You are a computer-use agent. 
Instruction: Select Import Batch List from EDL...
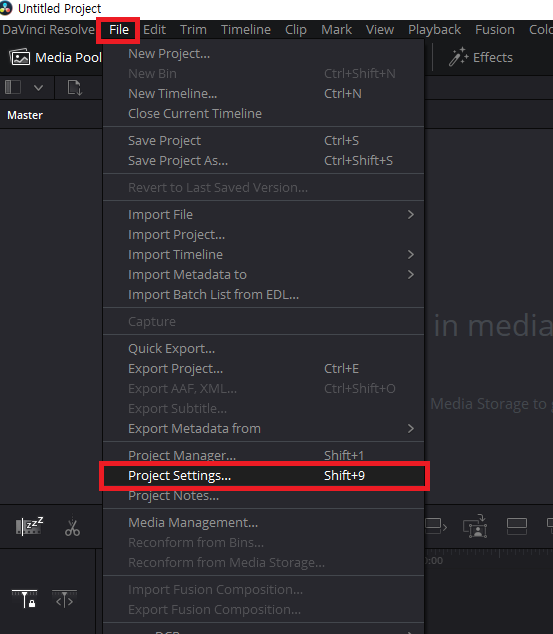coord(264,295)
